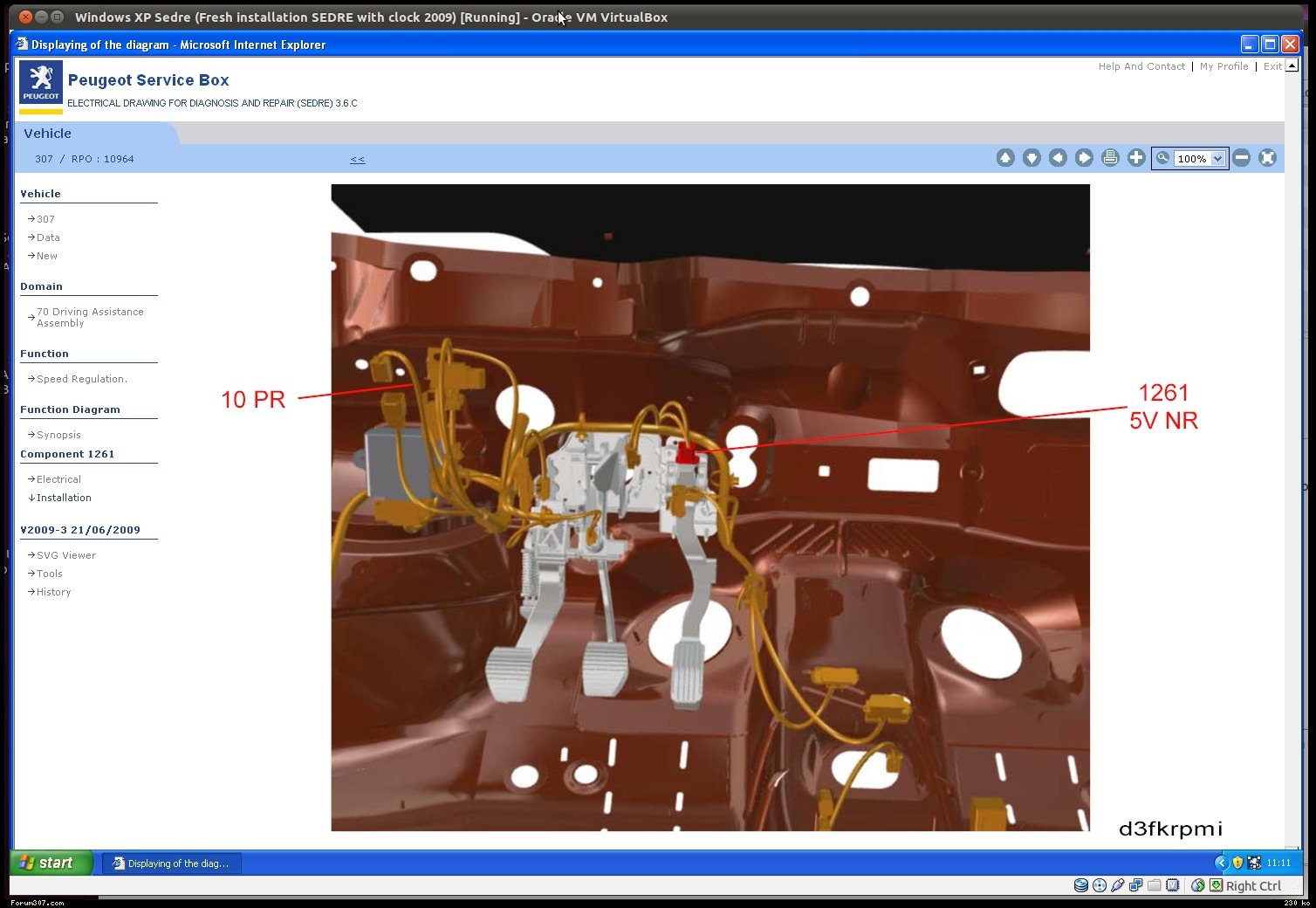This screenshot has width=1316, height=908.
Task: Open the Windows XP Start menu
Action: [52, 863]
